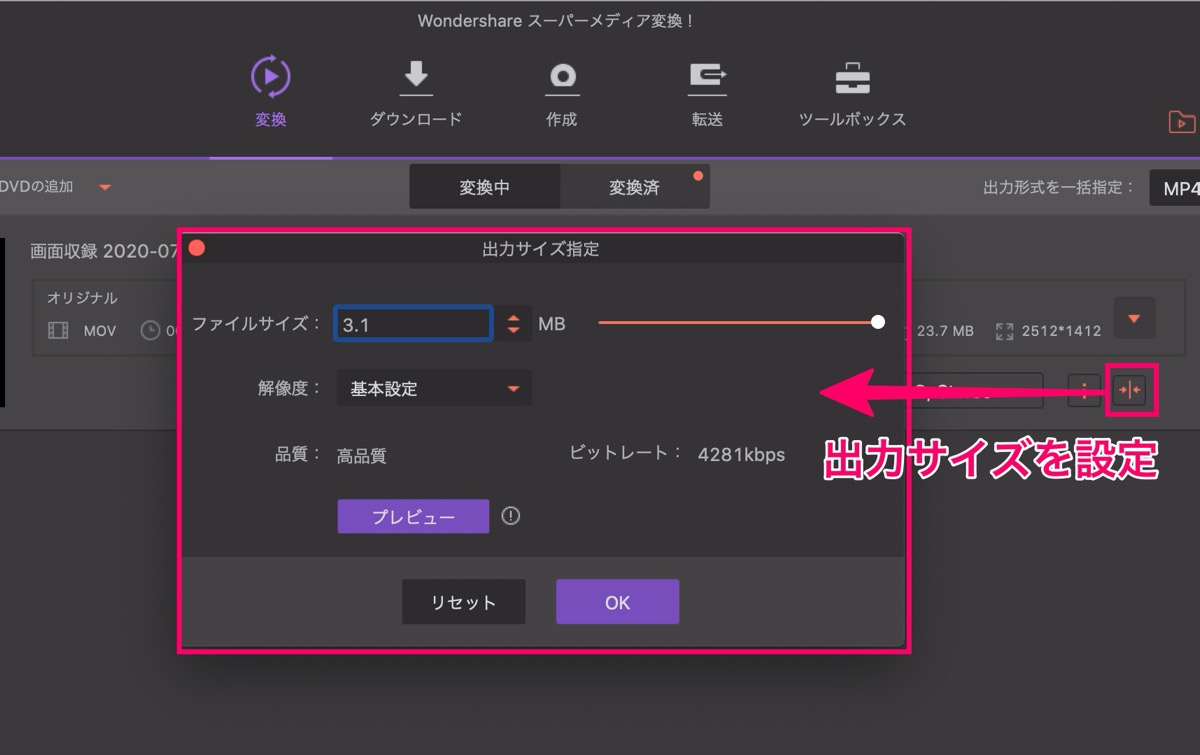Click the 2512*1412 resolution text

click(x=1061, y=331)
